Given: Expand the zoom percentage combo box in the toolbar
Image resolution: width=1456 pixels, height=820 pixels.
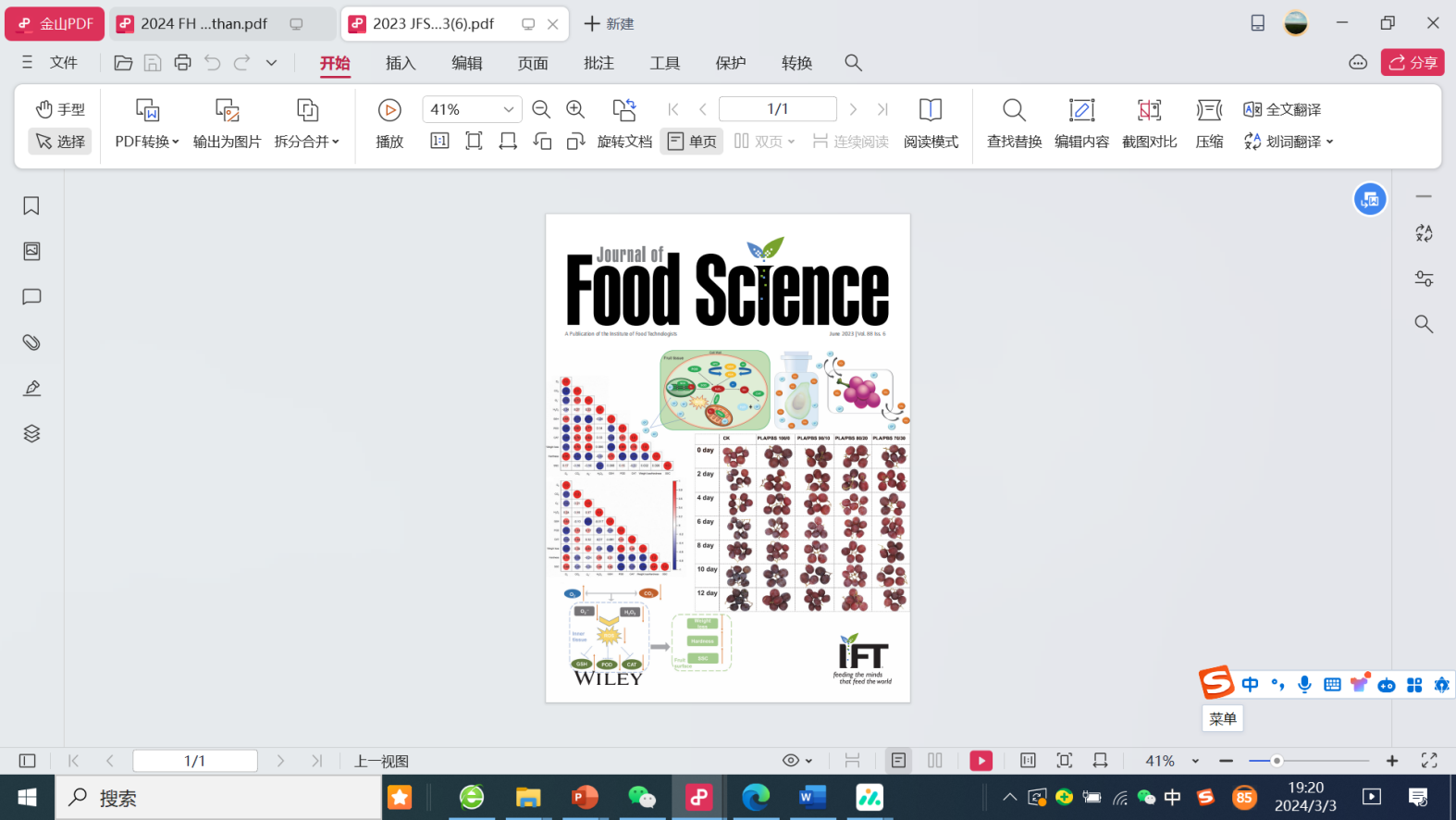Looking at the screenshot, I should click(508, 109).
